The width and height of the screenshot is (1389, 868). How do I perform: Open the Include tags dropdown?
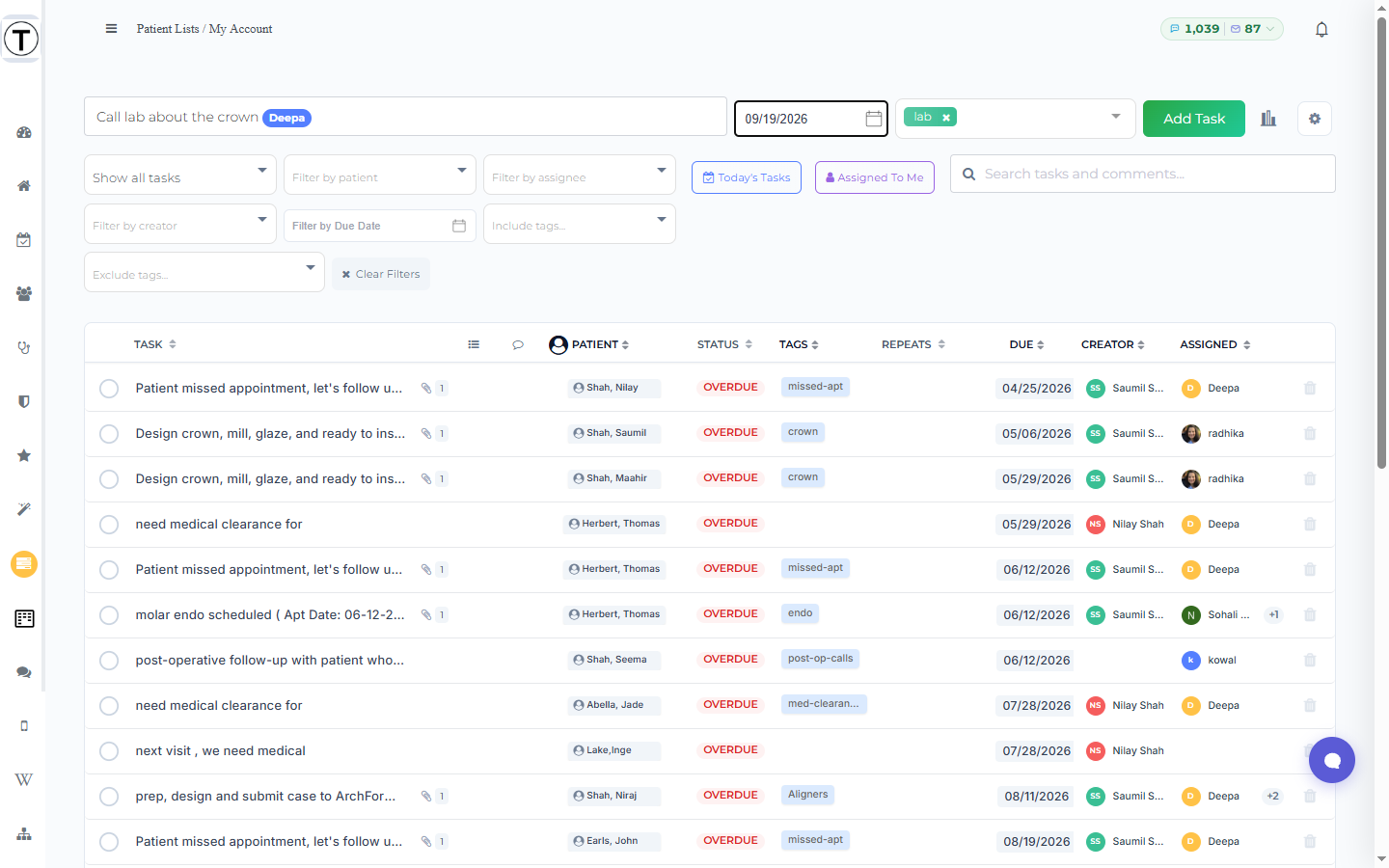click(x=580, y=224)
